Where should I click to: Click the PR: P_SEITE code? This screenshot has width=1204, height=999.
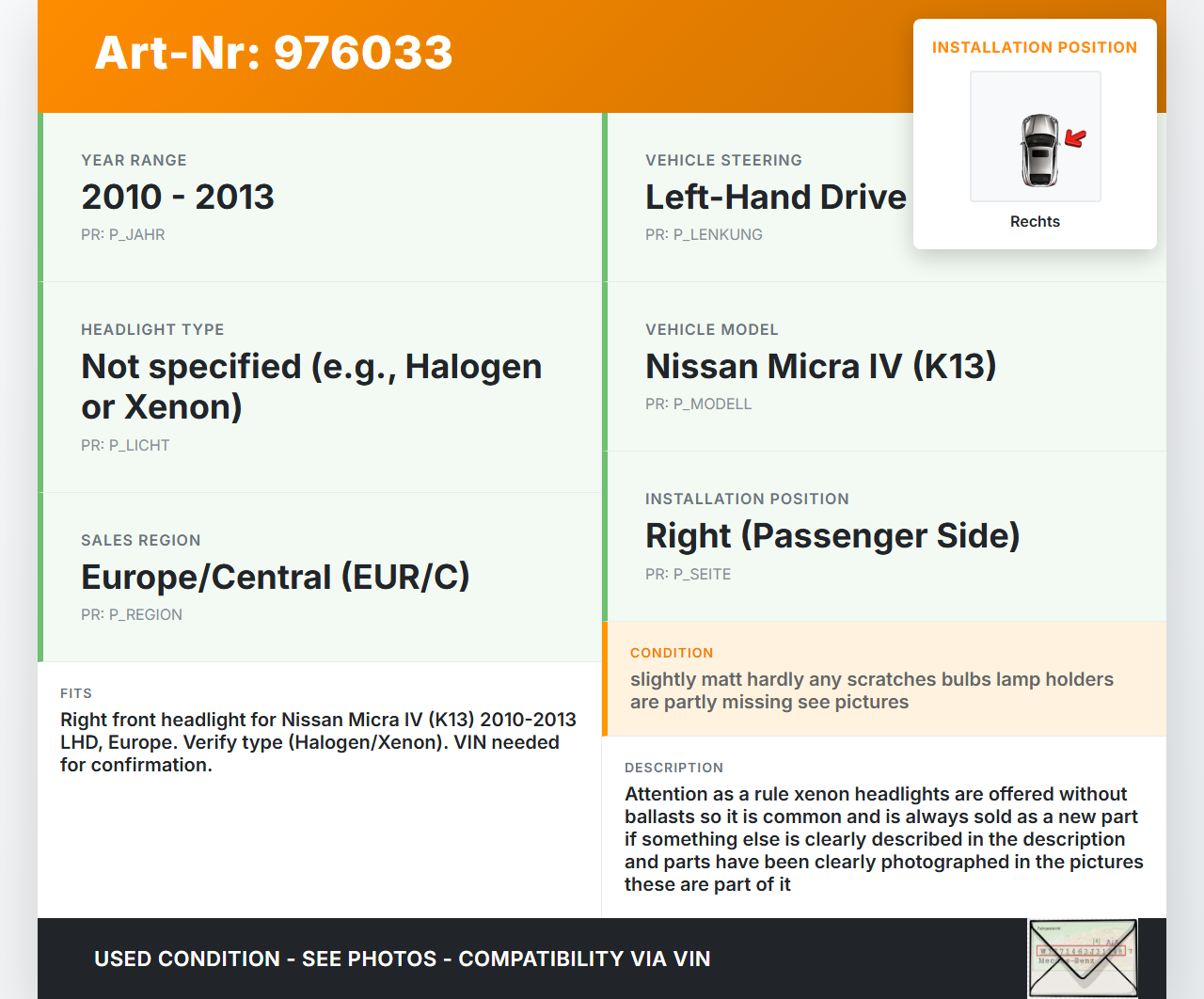688,574
